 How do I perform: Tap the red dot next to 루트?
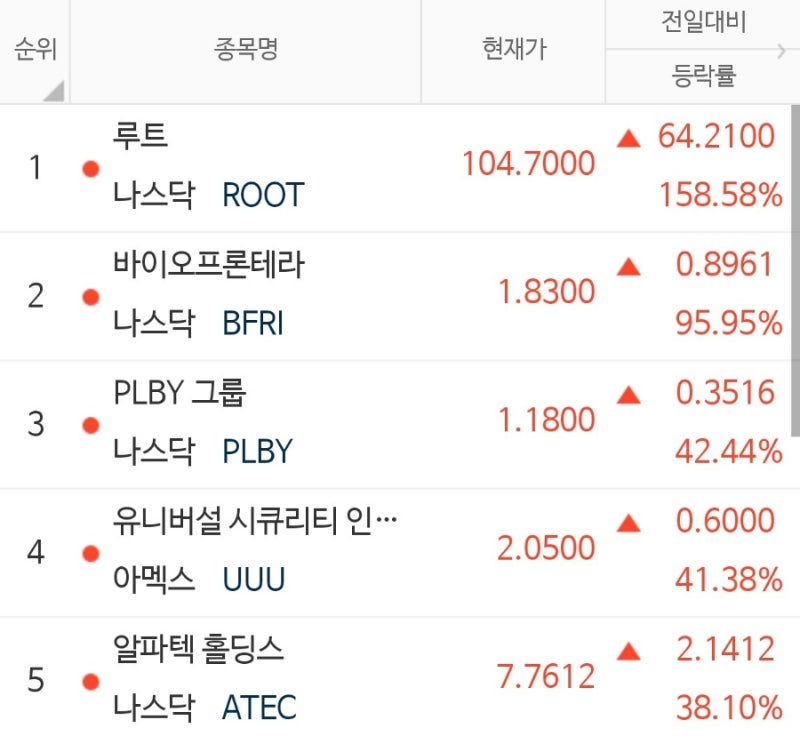coord(91,168)
